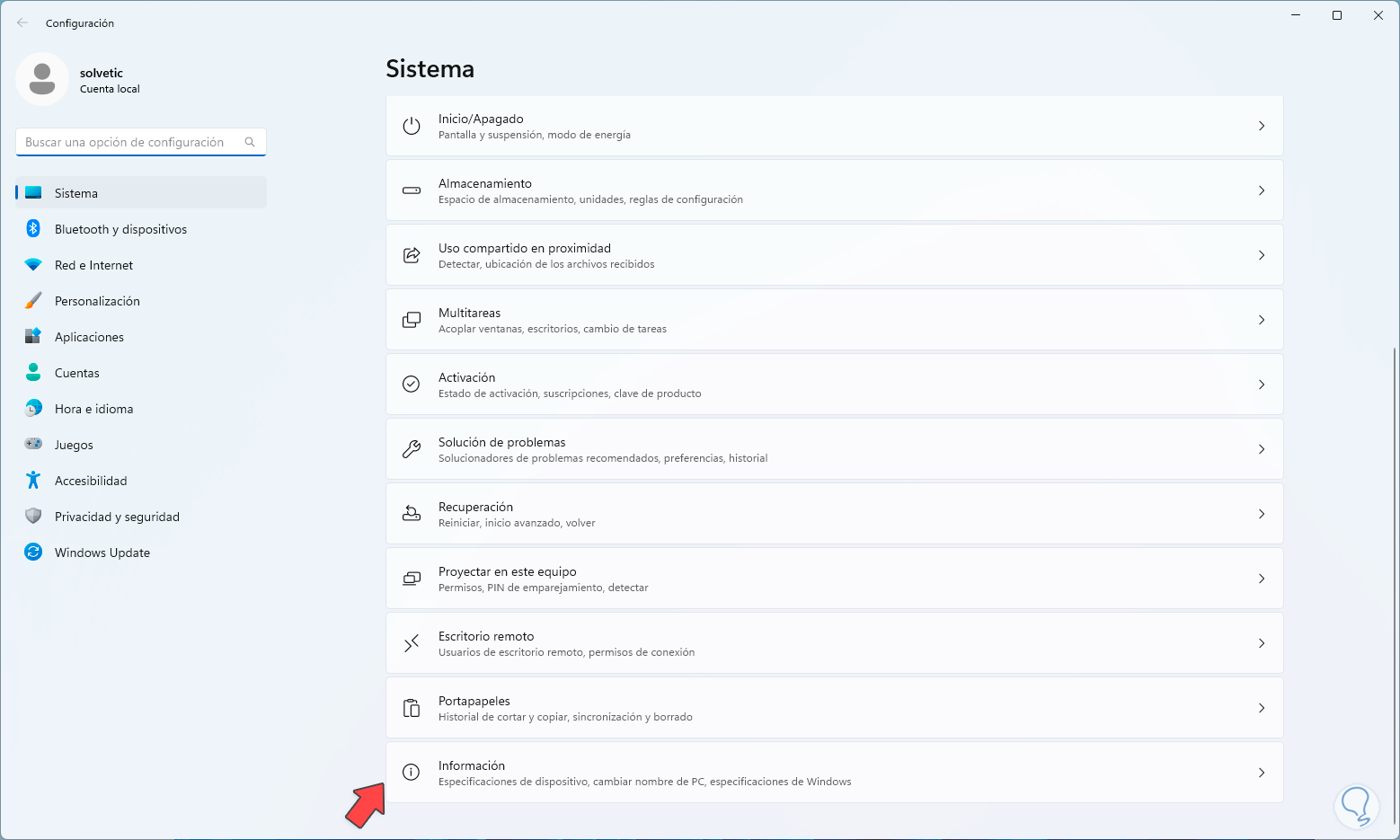Open Privacidad y seguridad settings

click(117, 517)
